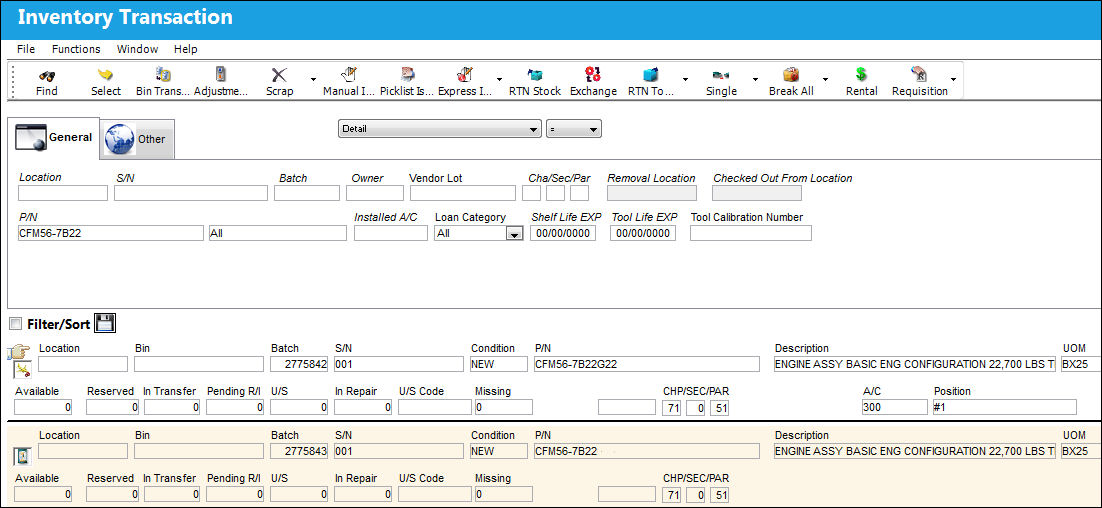
Task: Enable the Filter/Sort checkbox
Action: 15,323
